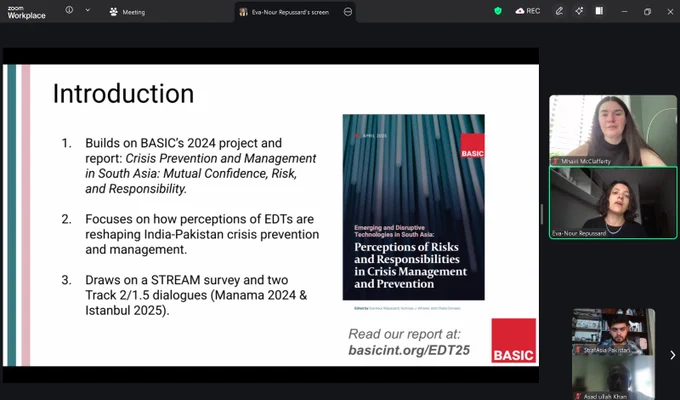
Task: Select Mhairi McClafferty's video tile
Action: click(x=613, y=130)
